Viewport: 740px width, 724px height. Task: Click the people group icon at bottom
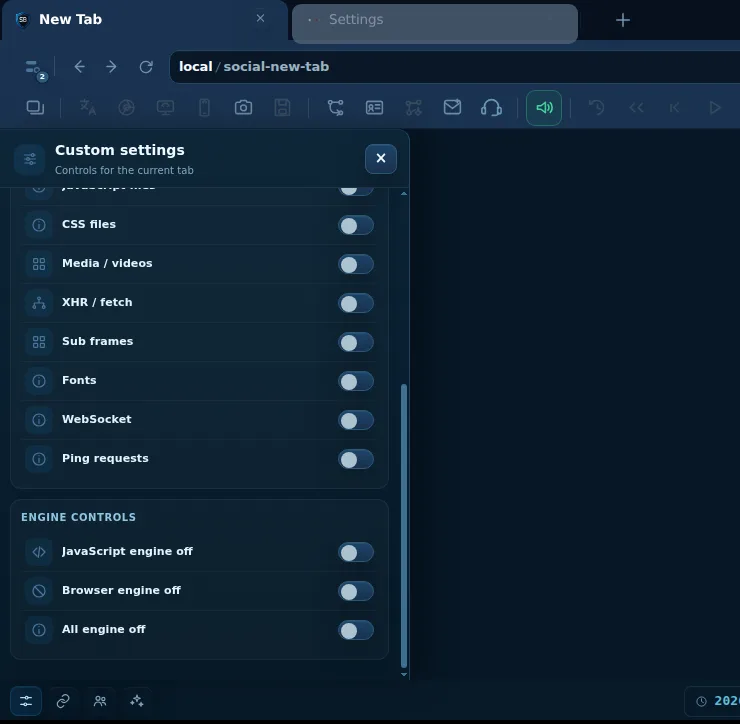tap(100, 701)
